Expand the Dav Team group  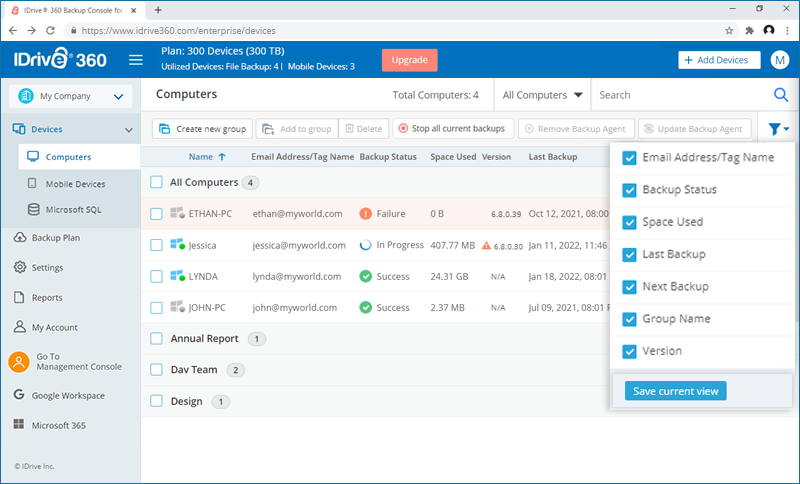click(194, 370)
